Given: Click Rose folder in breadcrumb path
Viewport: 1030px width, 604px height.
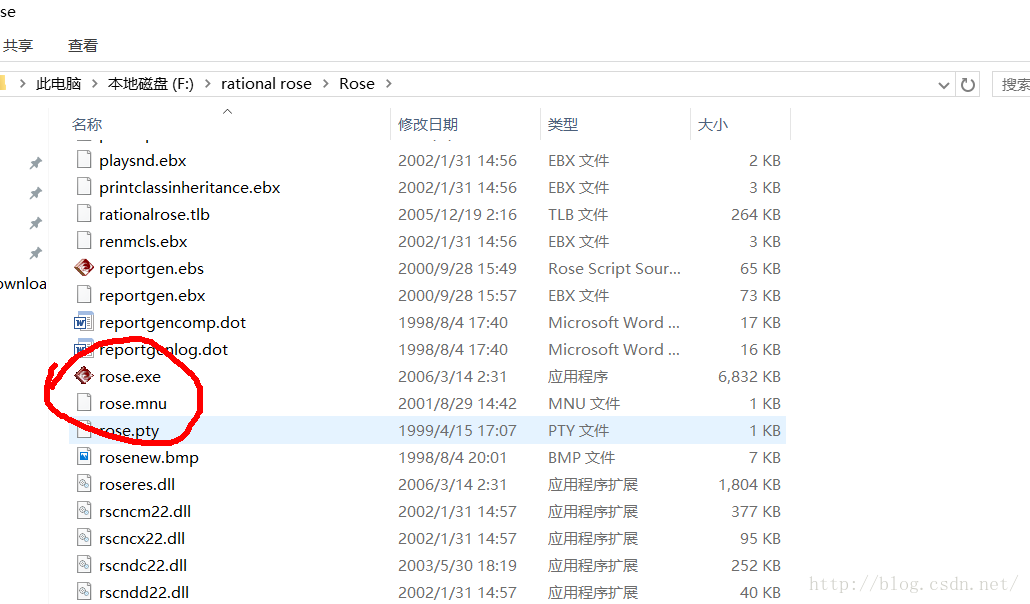Looking at the screenshot, I should point(357,83).
